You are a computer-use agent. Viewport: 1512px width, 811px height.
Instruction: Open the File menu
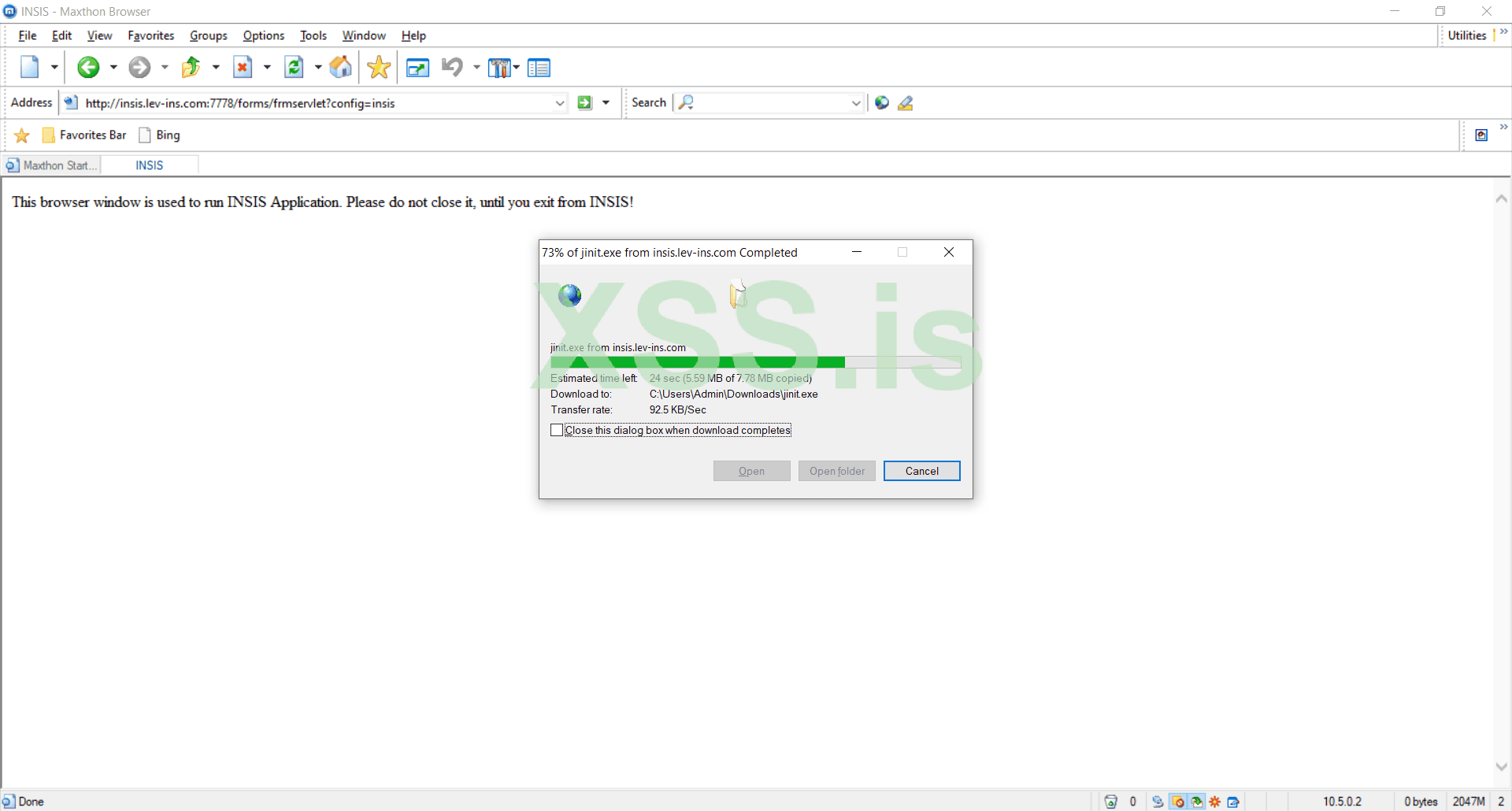(28, 35)
